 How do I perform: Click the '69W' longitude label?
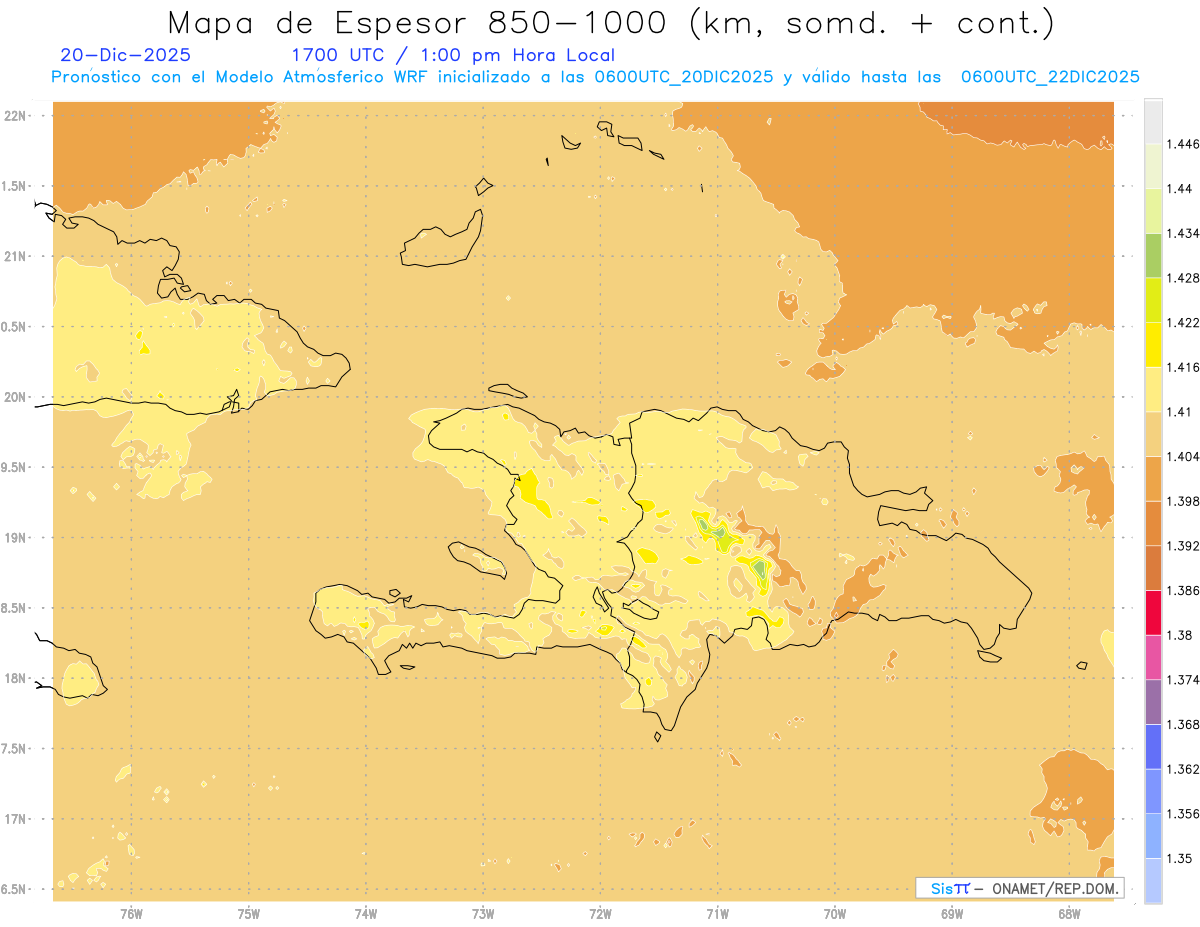(x=952, y=913)
